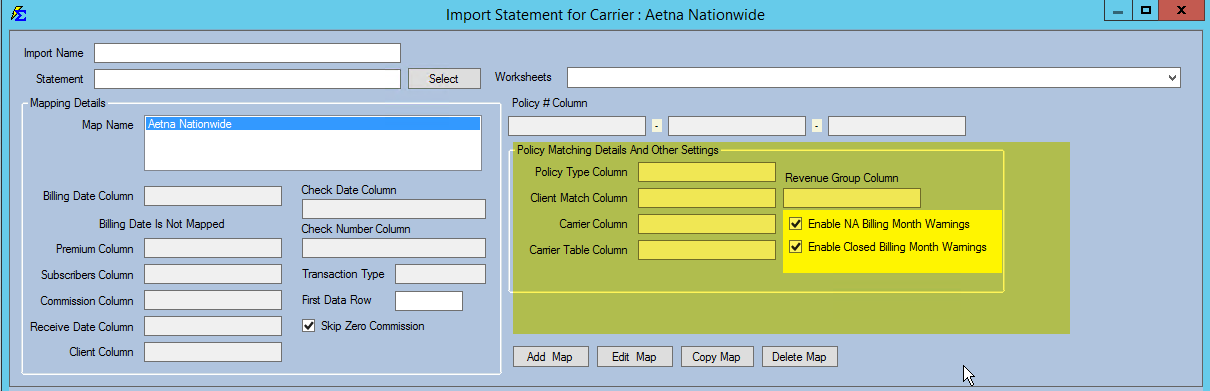Click the Carrier Column field
The height and width of the screenshot is (391, 1210).
tap(707, 224)
